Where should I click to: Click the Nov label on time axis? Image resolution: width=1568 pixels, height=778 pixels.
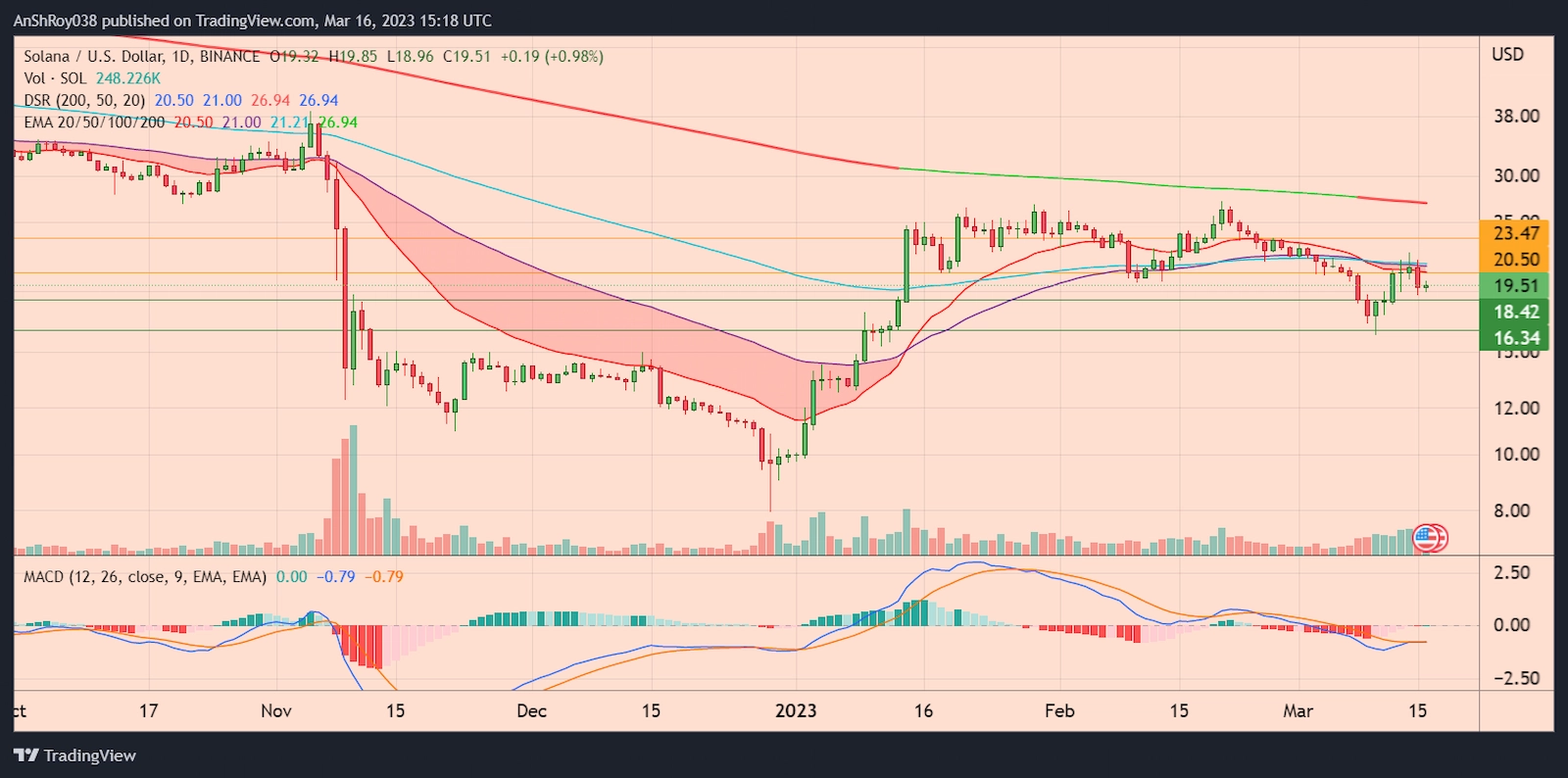tap(276, 710)
